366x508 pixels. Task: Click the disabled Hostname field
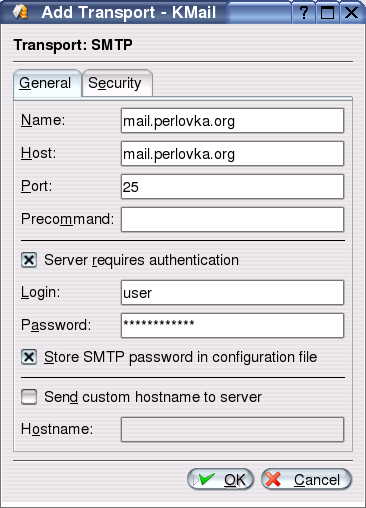(x=232, y=429)
